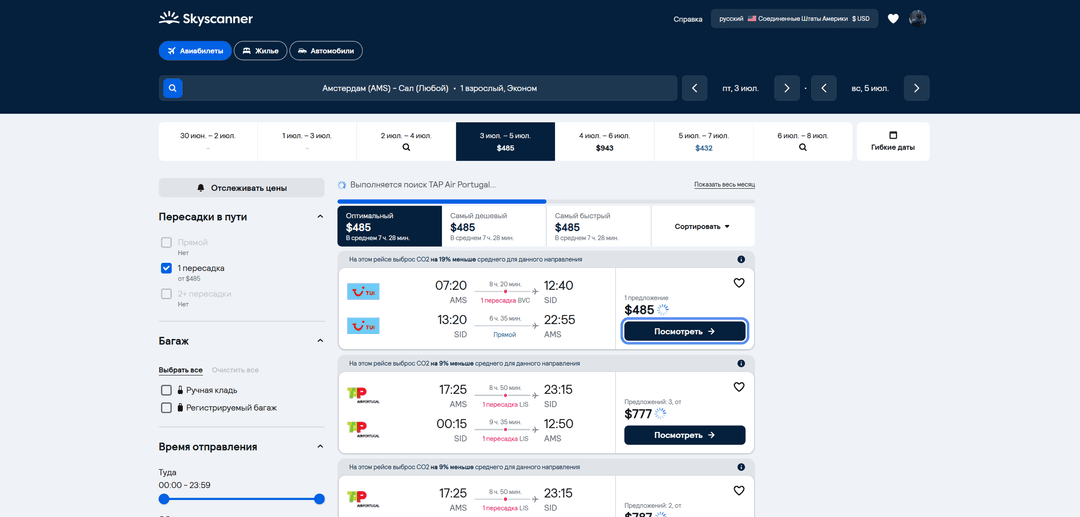Open the Сортировать dropdown
This screenshot has height=517, width=1080.
pyautogui.click(x=703, y=226)
